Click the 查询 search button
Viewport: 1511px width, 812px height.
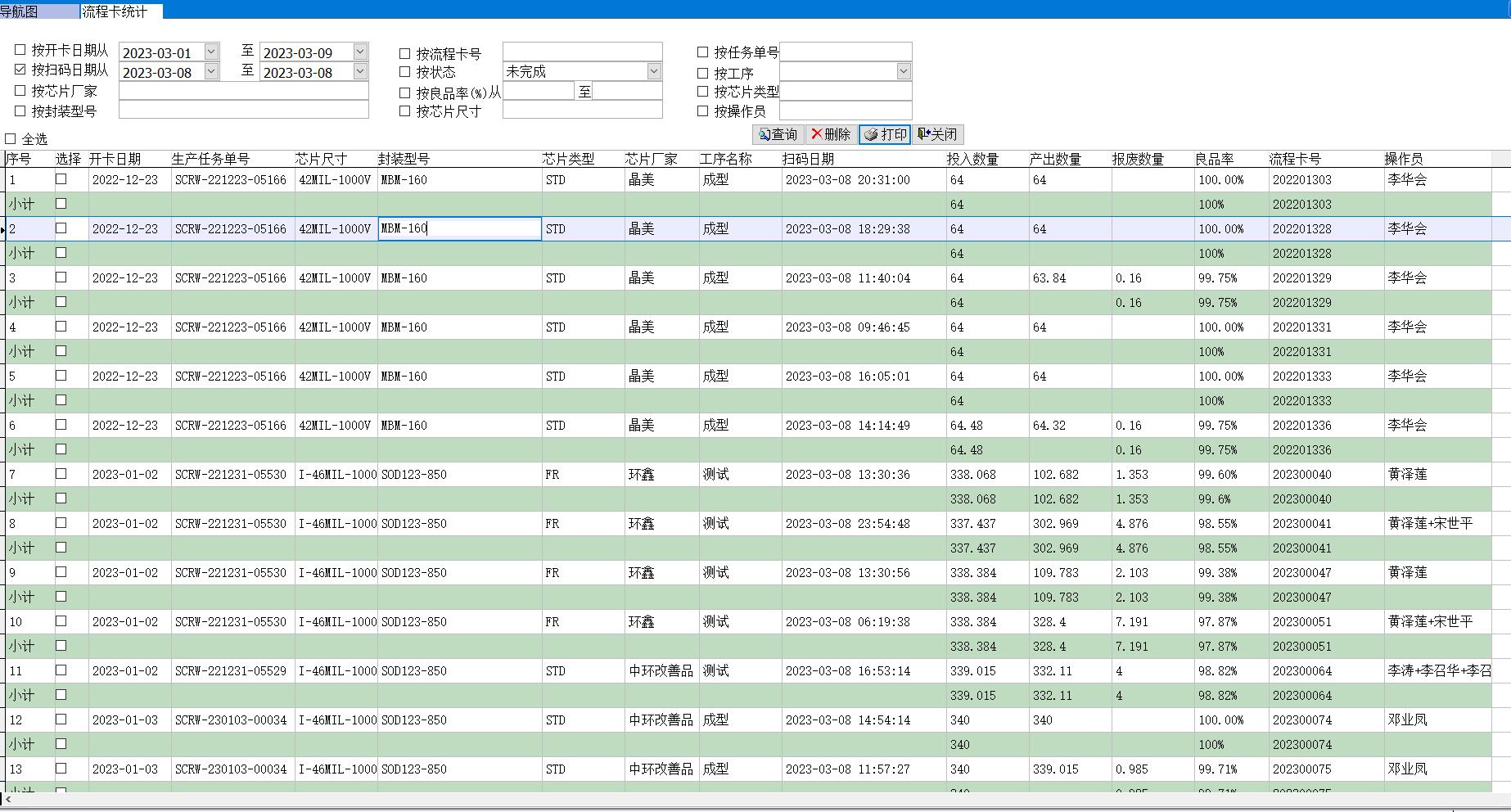(777, 134)
